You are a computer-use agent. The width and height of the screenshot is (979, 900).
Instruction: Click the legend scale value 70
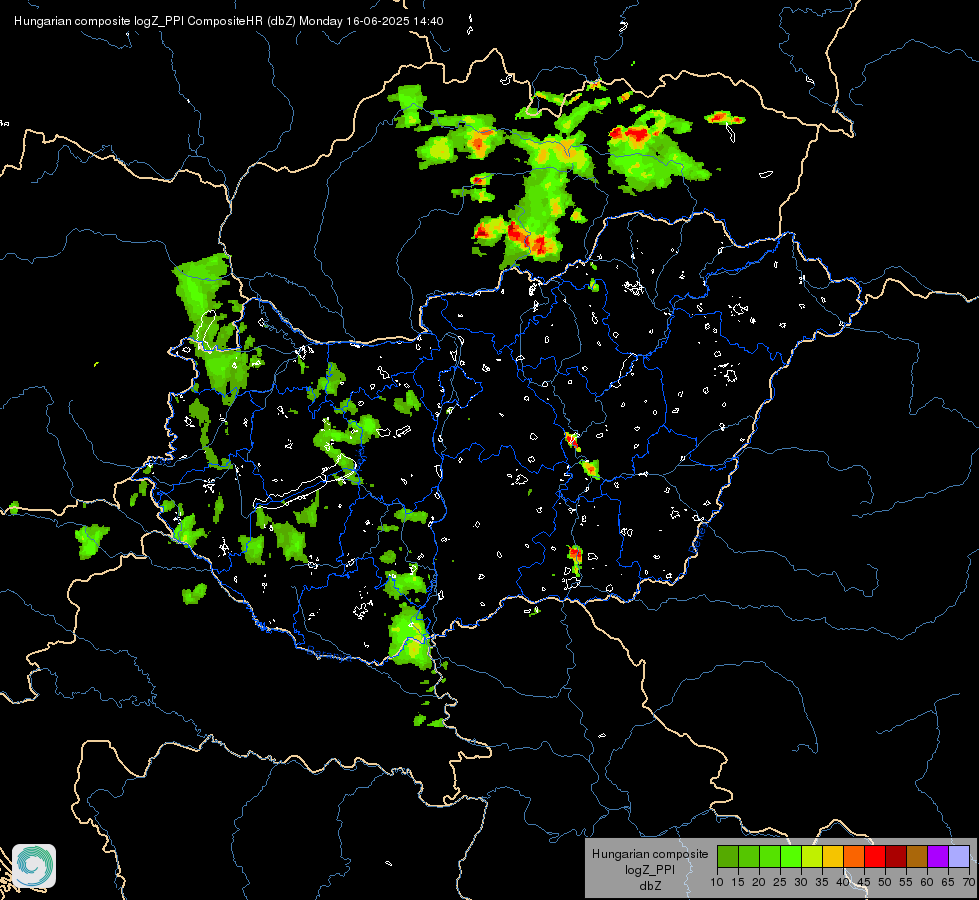pyautogui.click(x=969, y=883)
